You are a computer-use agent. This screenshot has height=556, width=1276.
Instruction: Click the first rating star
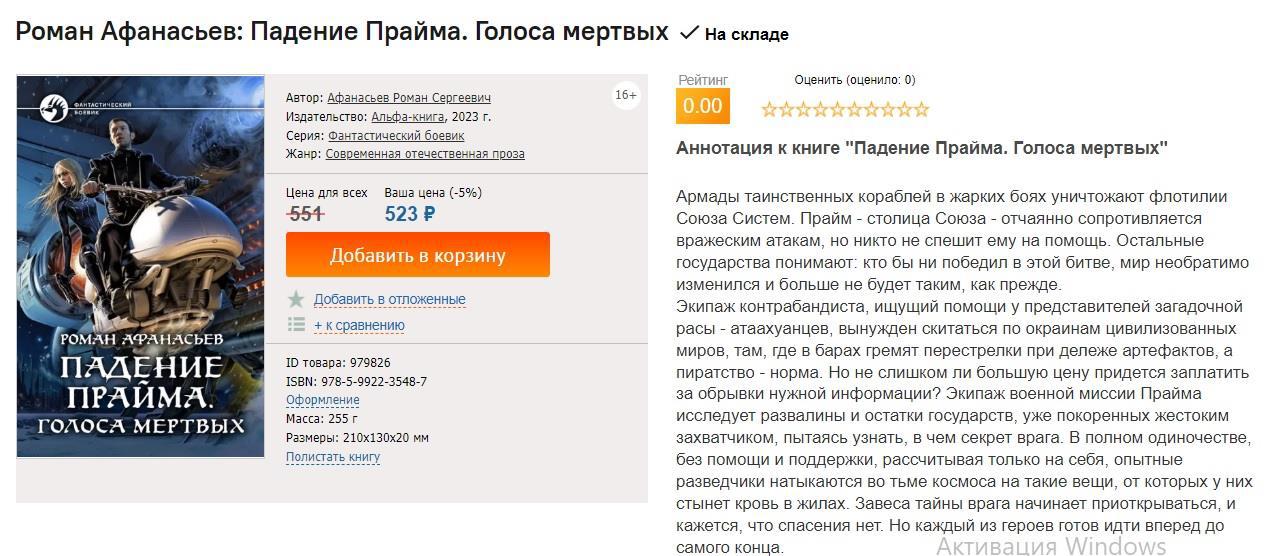coord(769,109)
